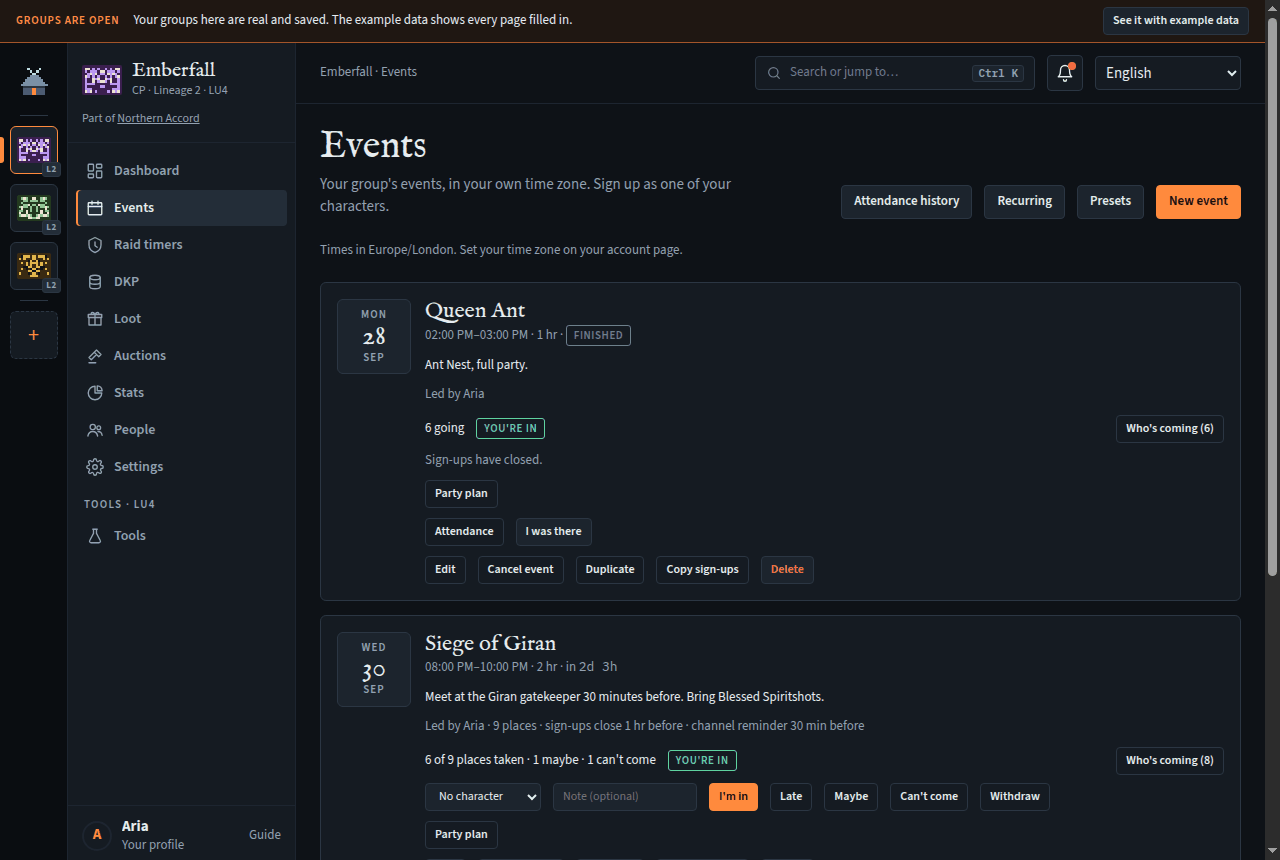Select the green group avatar in rail
1280x860 pixels.
click(x=34, y=208)
